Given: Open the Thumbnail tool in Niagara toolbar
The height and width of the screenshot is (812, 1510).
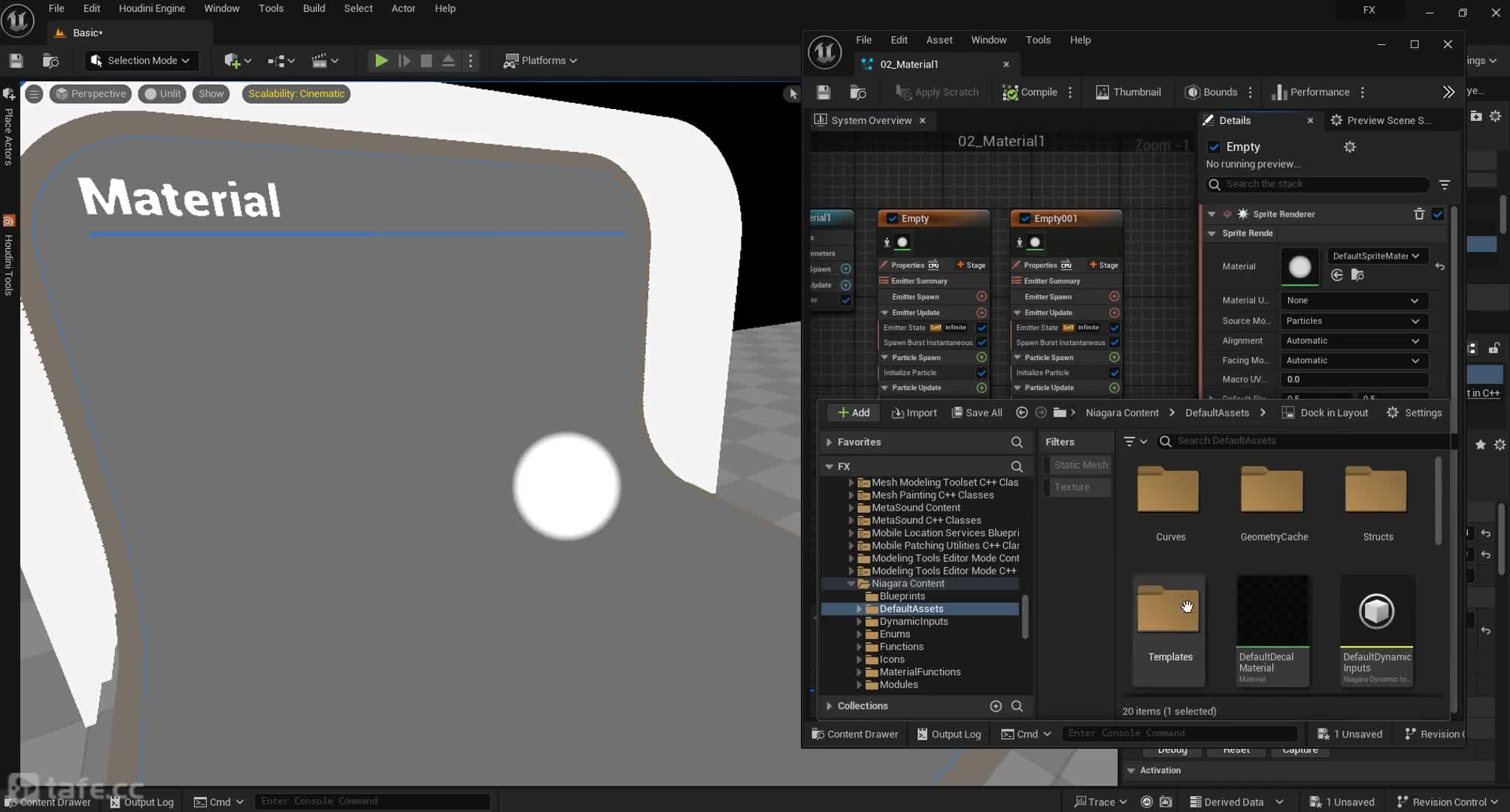Looking at the screenshot, I should (x=1128, y=92).
